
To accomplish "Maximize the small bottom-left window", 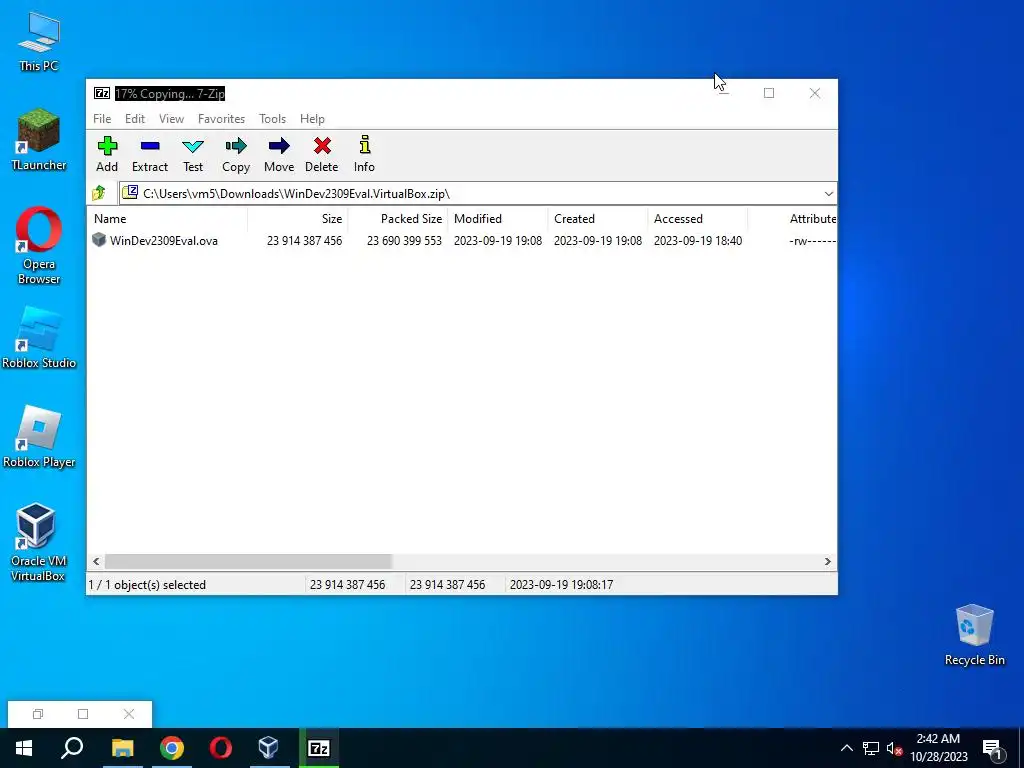I will [x=83, y=714].
